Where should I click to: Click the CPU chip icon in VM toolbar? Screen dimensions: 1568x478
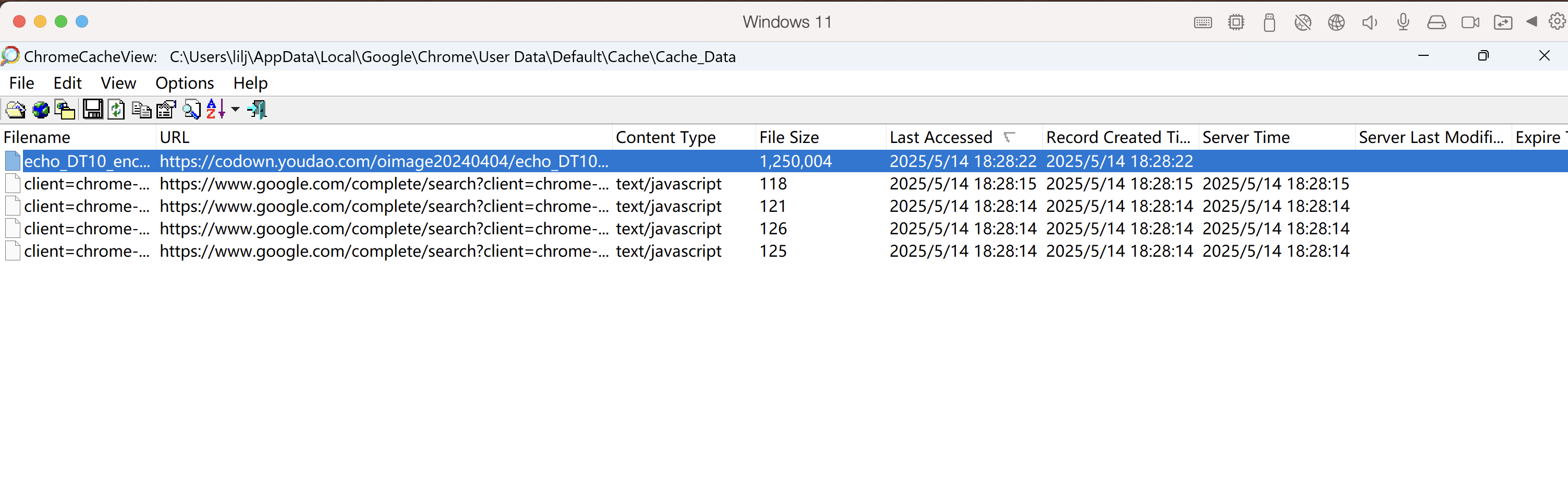point(1236,22)
